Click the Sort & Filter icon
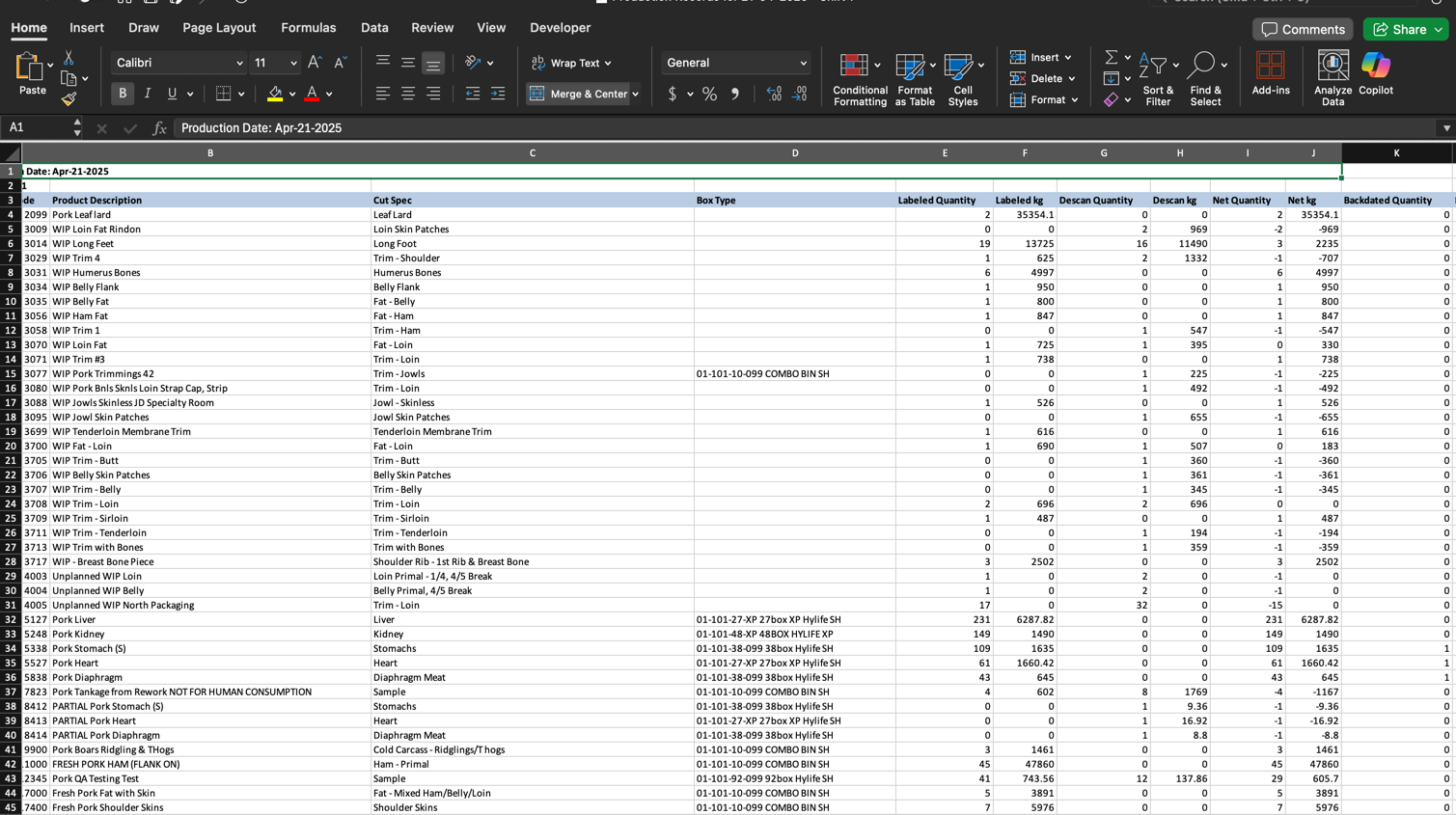Image resolution: width=1456 pixels, height=815 pixels. pos(1157,77)
